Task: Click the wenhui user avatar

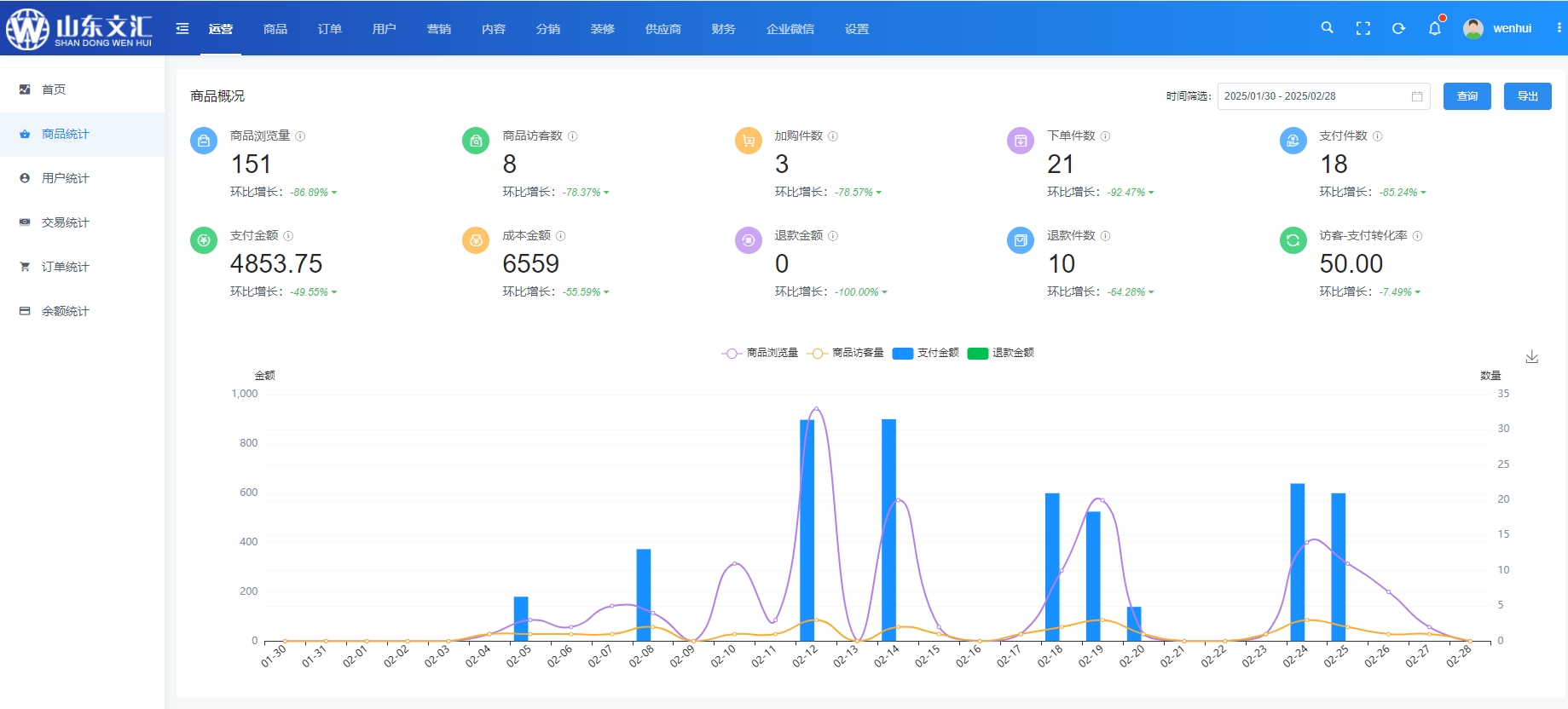Action: pyautogui.click(x=1473, y=28)
